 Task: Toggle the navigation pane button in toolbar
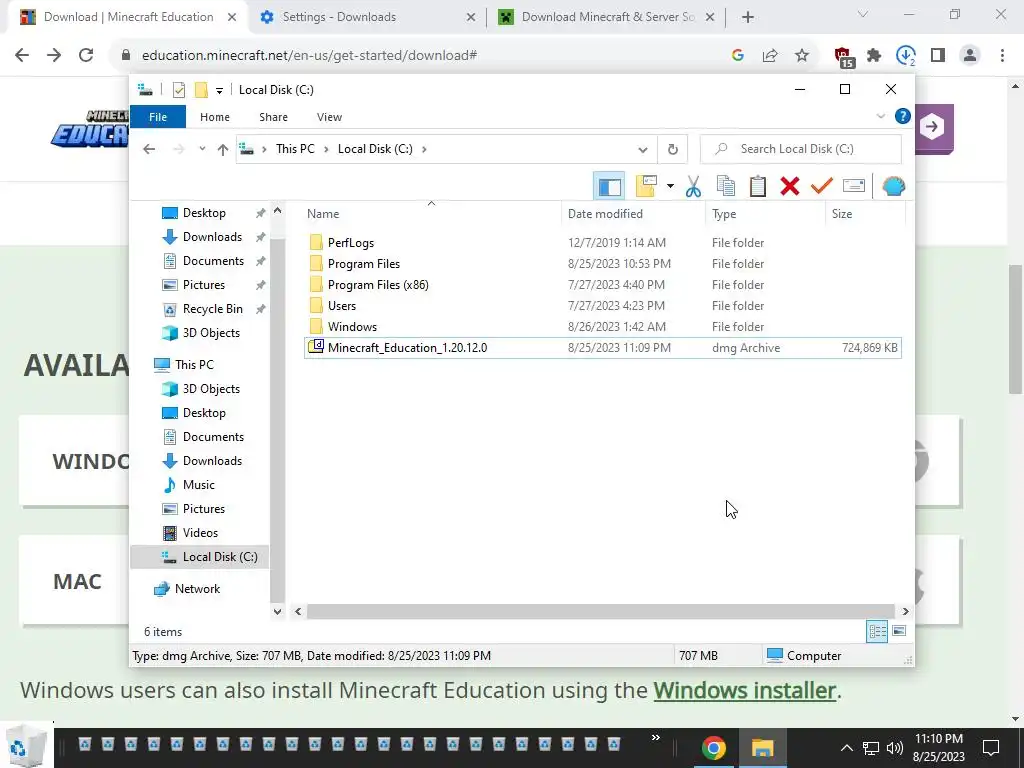(609, 187)
